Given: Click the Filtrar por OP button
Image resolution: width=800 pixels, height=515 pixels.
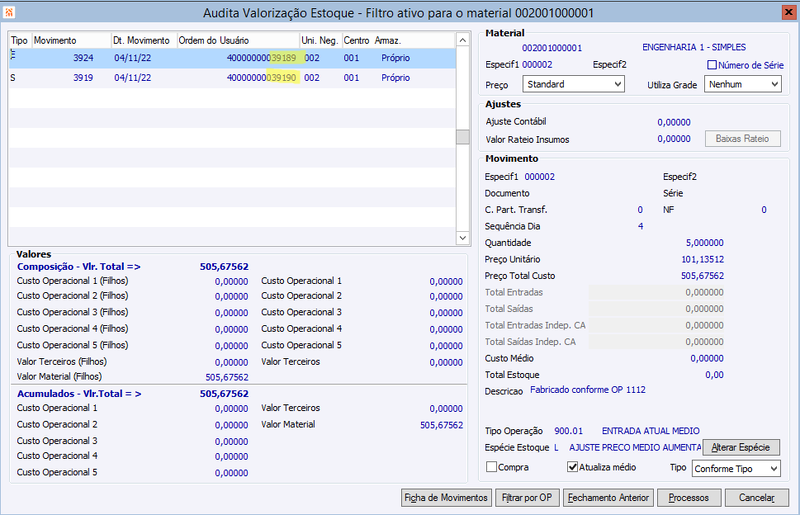Looking at the screenshot, I should pos(527,498).
